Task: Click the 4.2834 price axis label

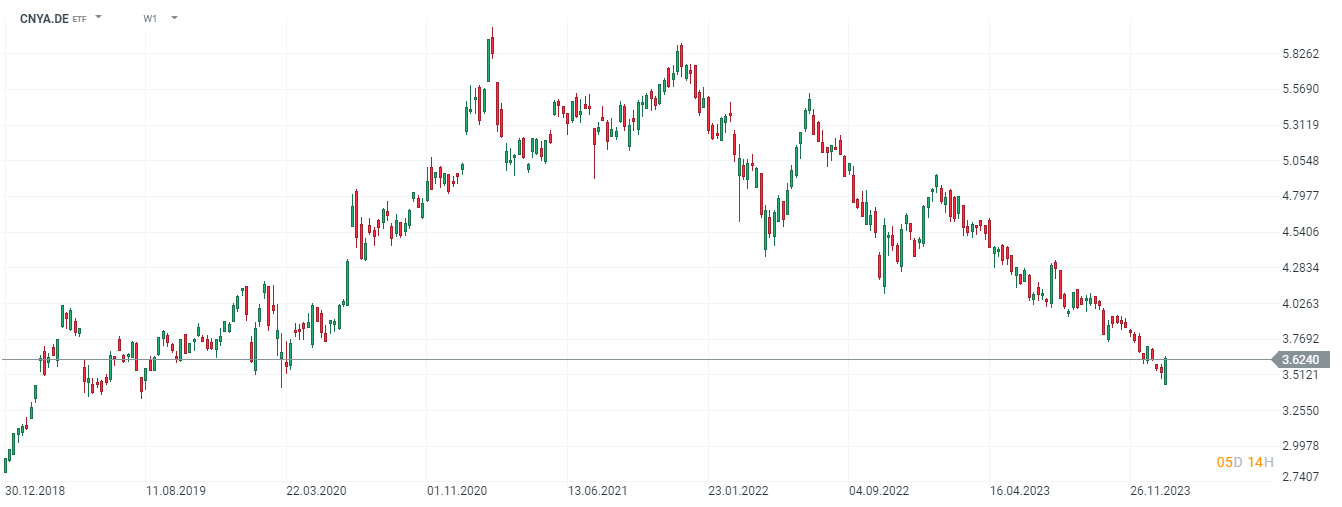Action: coord(1301,268)
